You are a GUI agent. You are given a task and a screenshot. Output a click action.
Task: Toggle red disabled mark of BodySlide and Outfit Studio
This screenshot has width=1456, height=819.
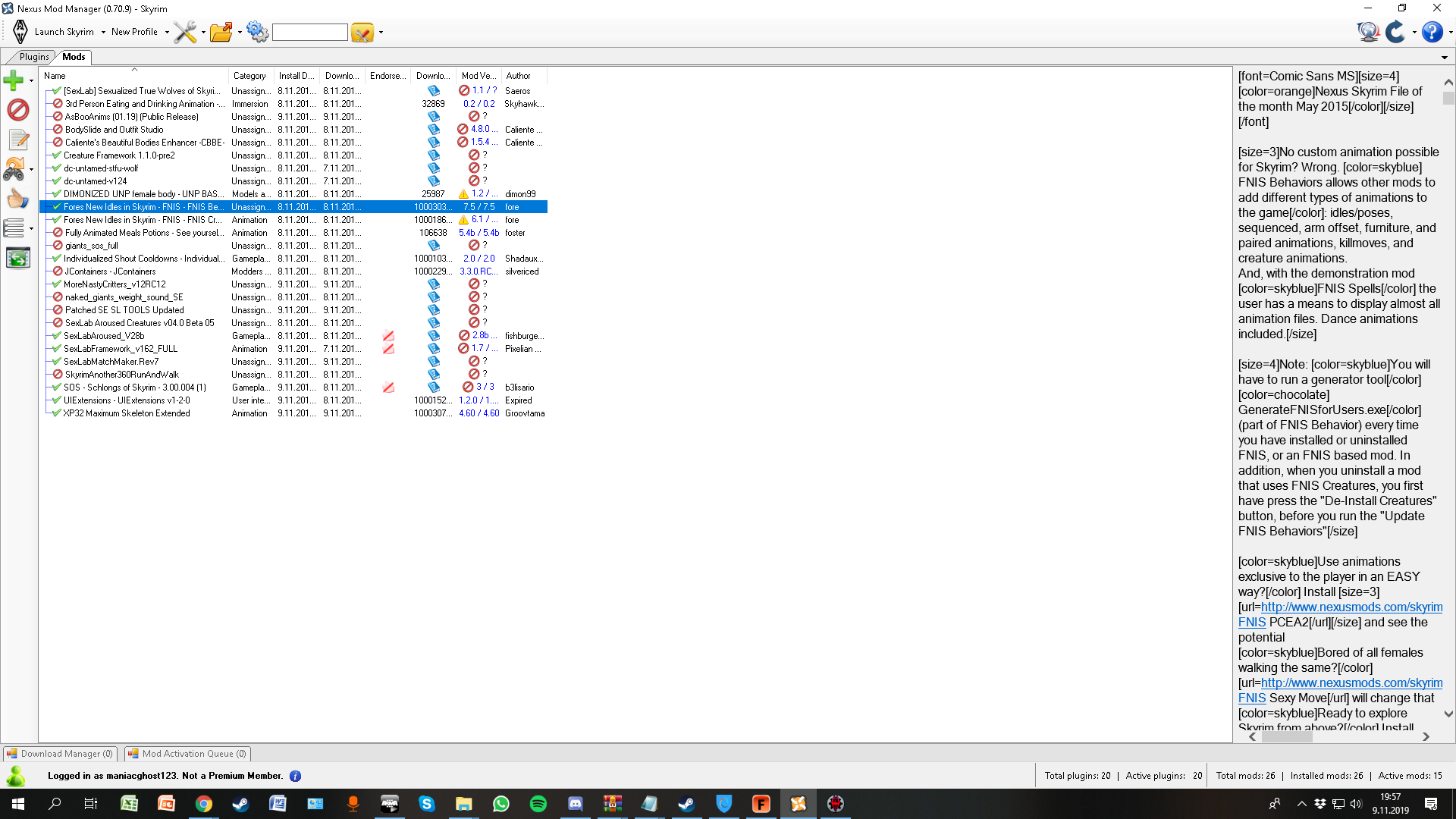pos(58,130)
